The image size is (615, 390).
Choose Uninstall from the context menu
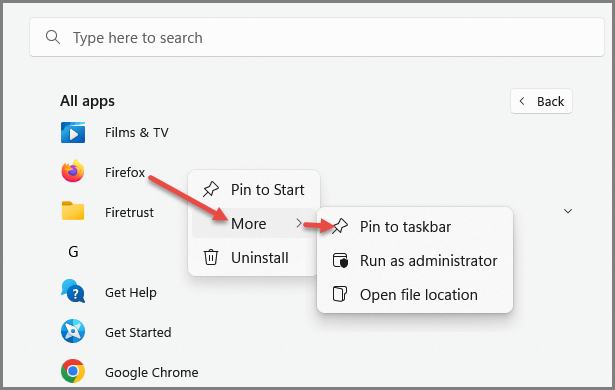coord(254,258)
